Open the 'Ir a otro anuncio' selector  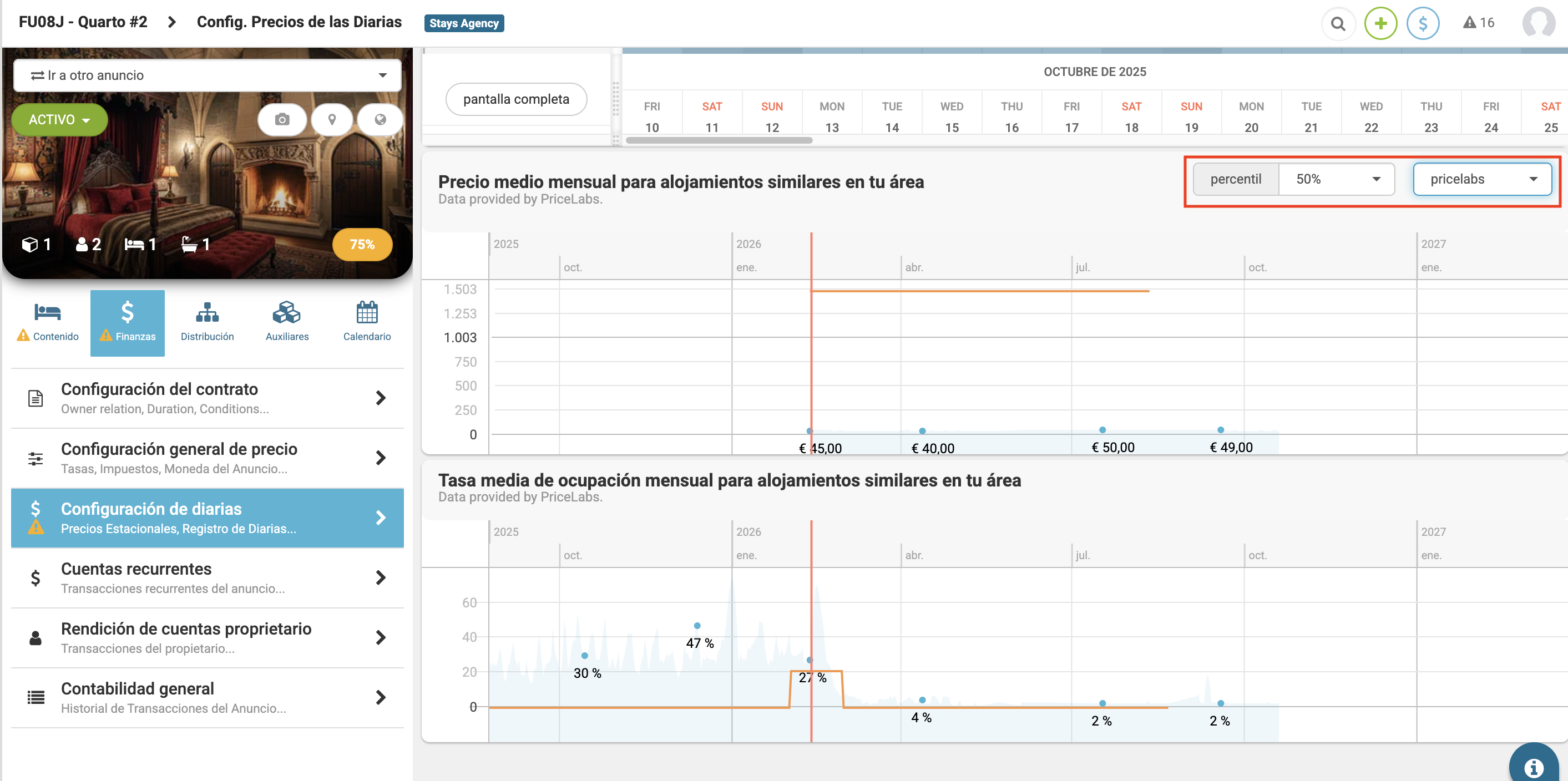pos(207,75)
